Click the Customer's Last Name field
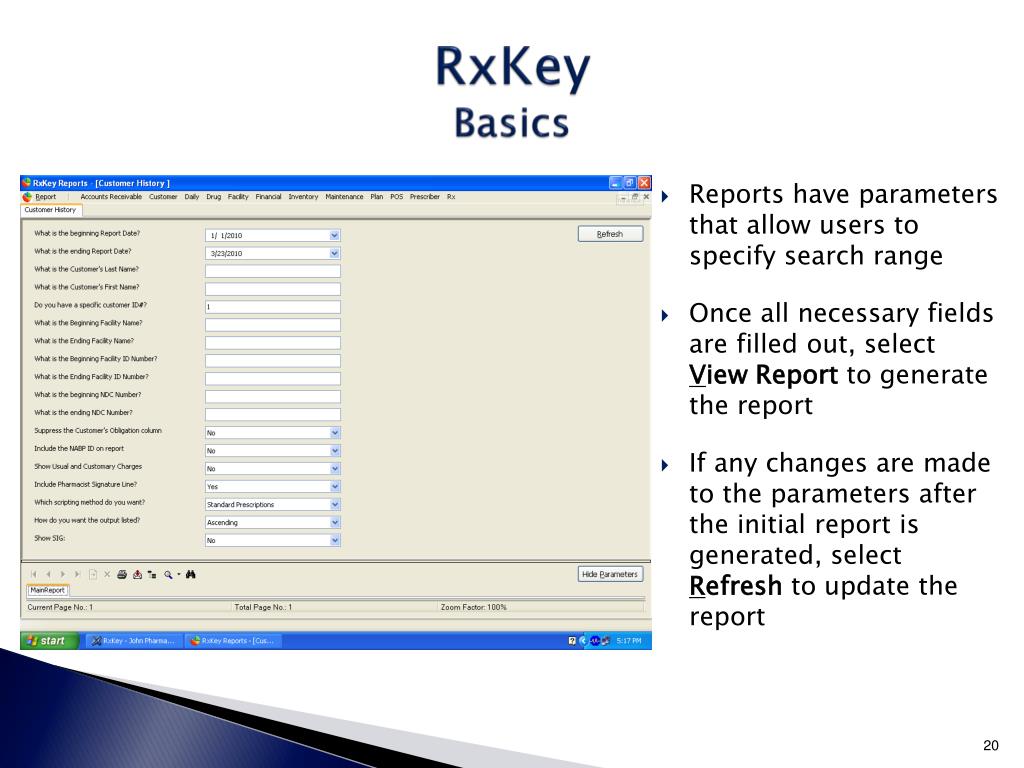 tap(273, 271)
